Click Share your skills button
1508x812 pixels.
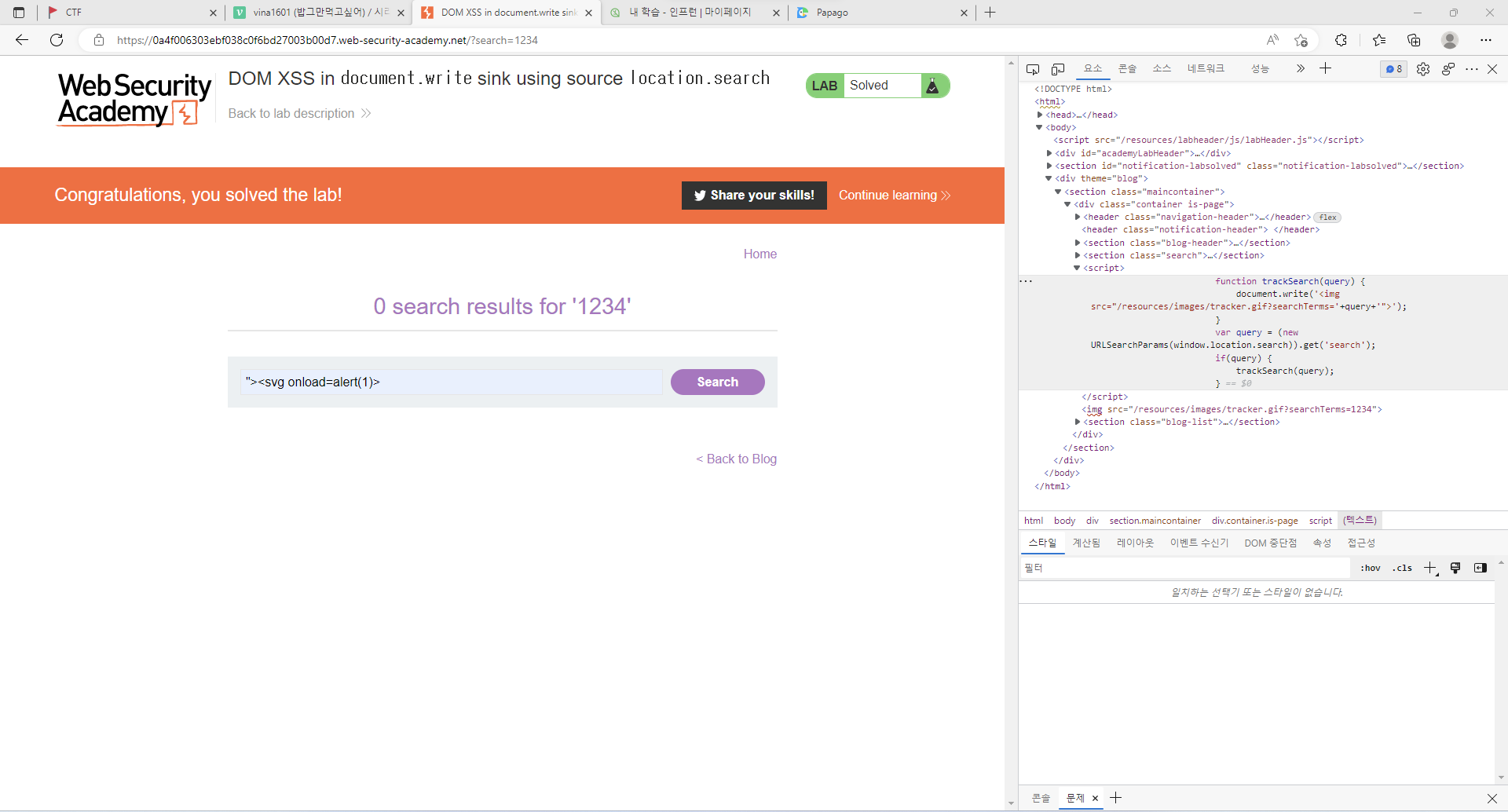[x=754, y=196]
